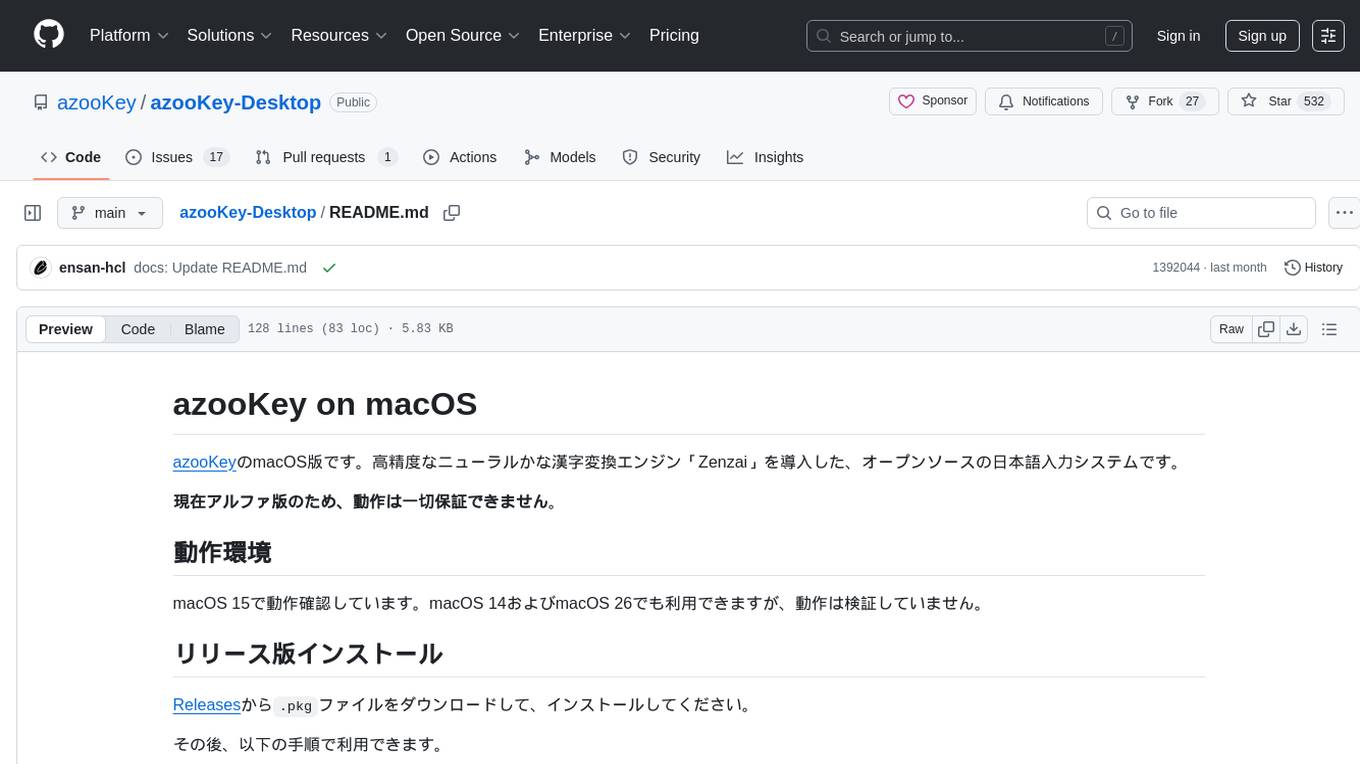The height and width of the screenshot is (764, 1360).
Task: Open the GitHub home logo
Action: pos(49,35)
